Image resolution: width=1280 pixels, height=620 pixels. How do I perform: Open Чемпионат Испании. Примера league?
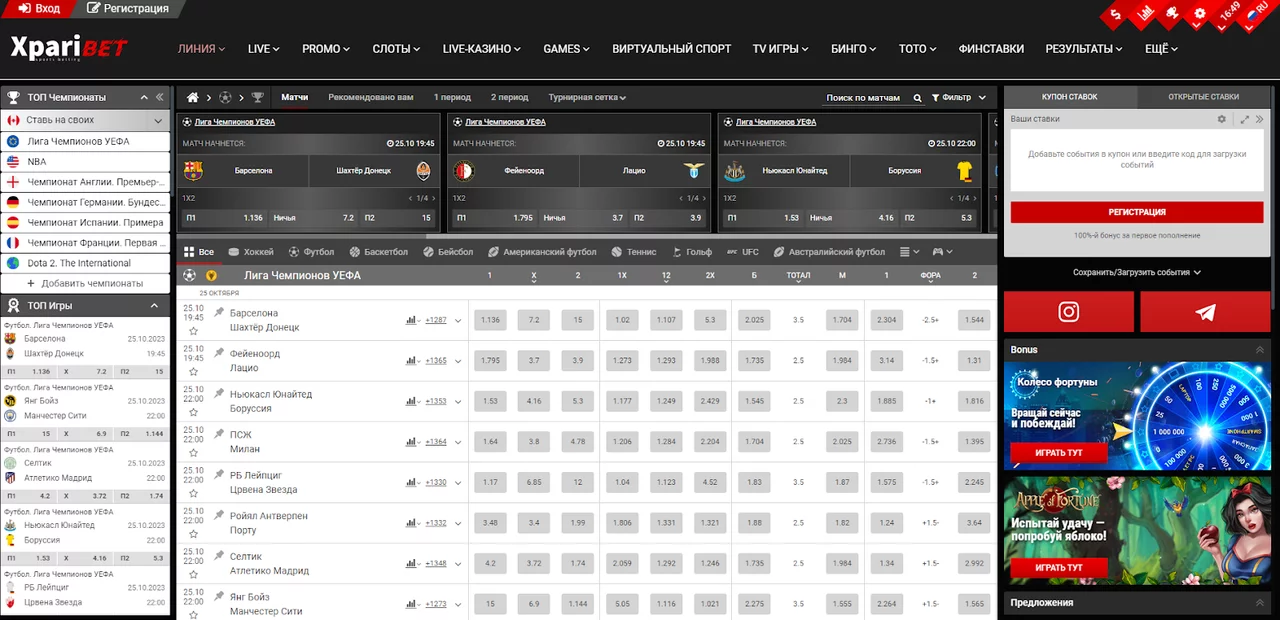tap(85, 222)
